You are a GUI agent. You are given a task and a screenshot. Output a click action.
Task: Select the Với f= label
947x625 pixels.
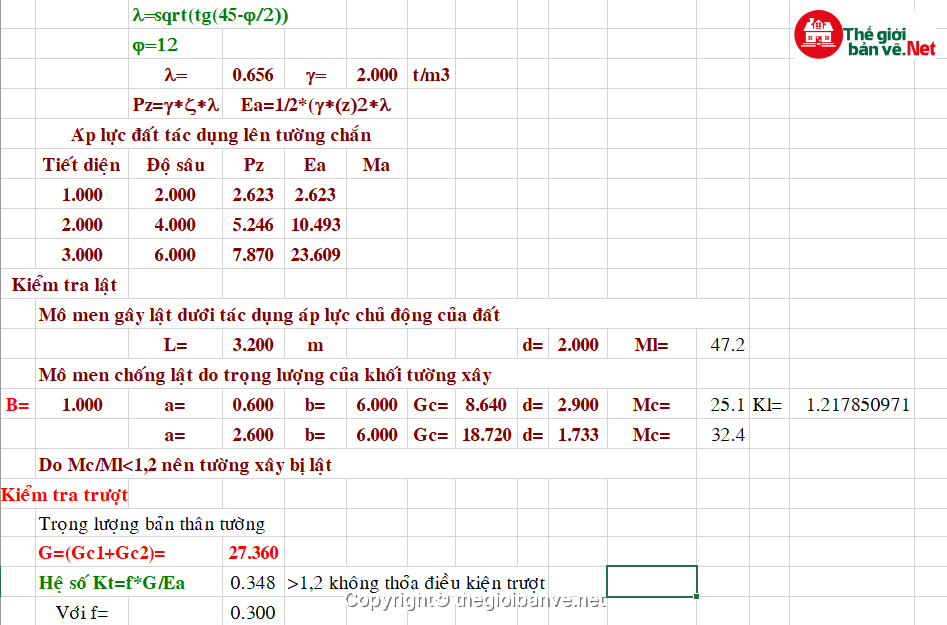coord(82,612)
